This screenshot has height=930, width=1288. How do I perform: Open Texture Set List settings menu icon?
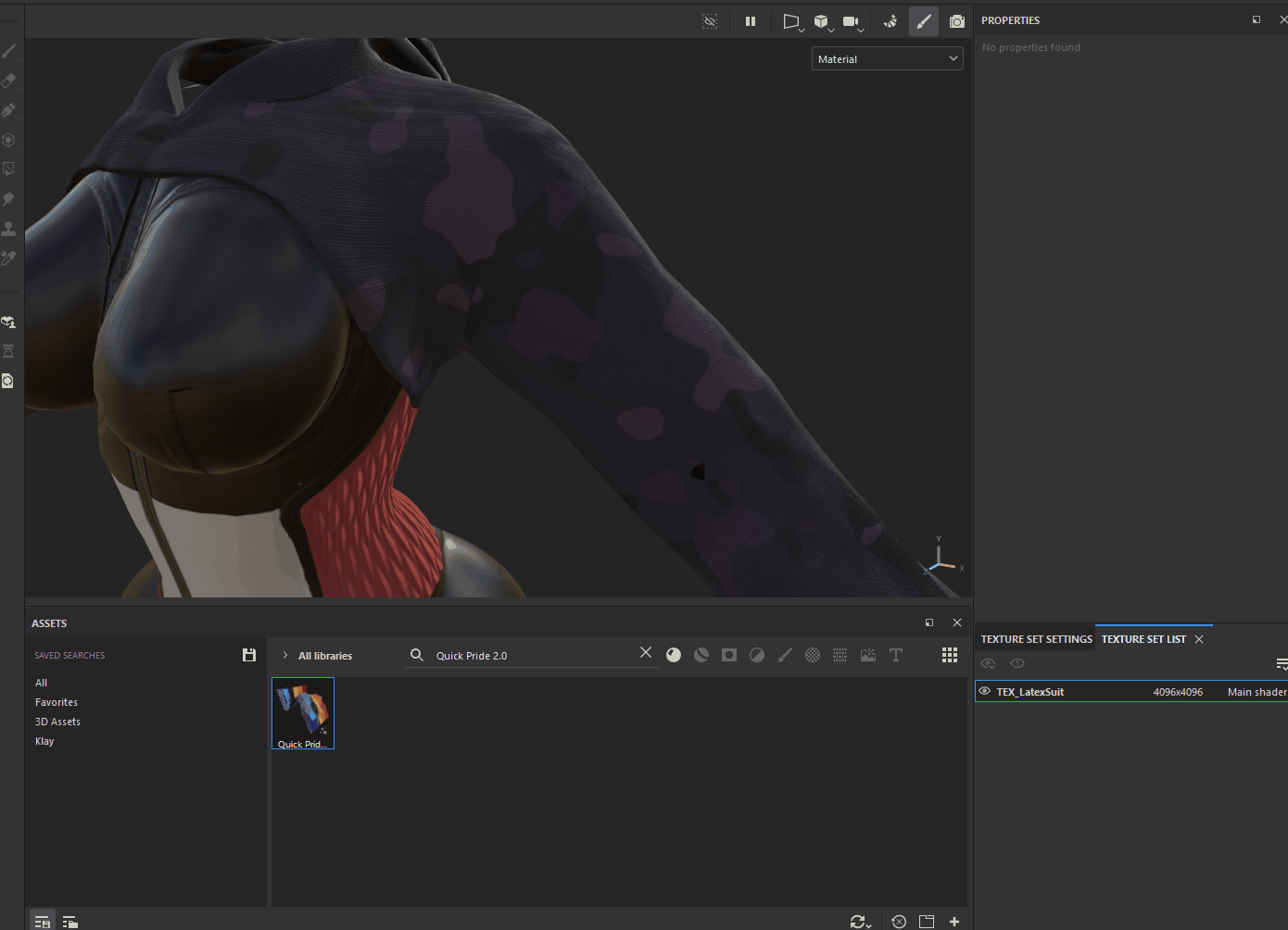pos(1282,663)
